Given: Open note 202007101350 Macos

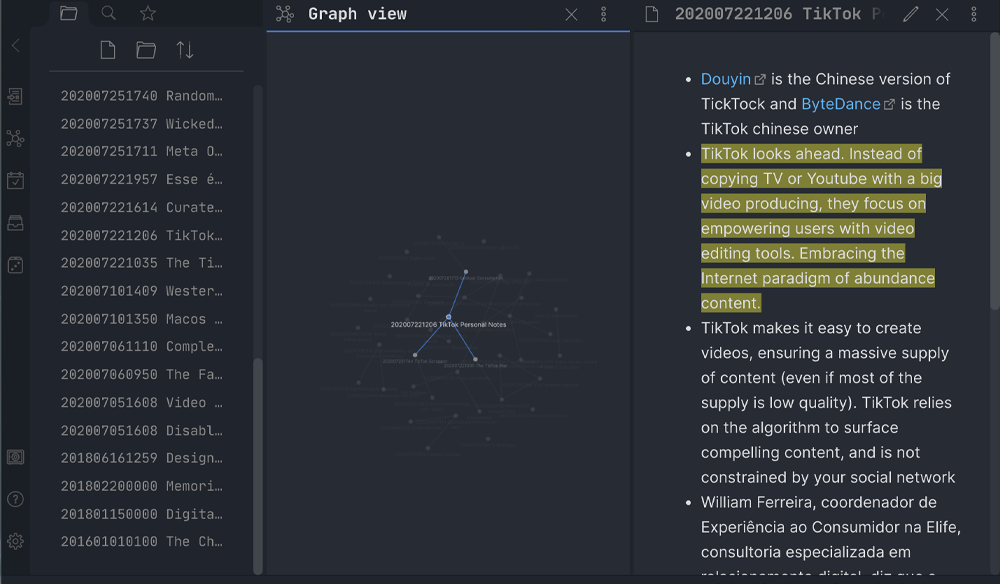Looking at the screenshot, I should coord(142,319).
